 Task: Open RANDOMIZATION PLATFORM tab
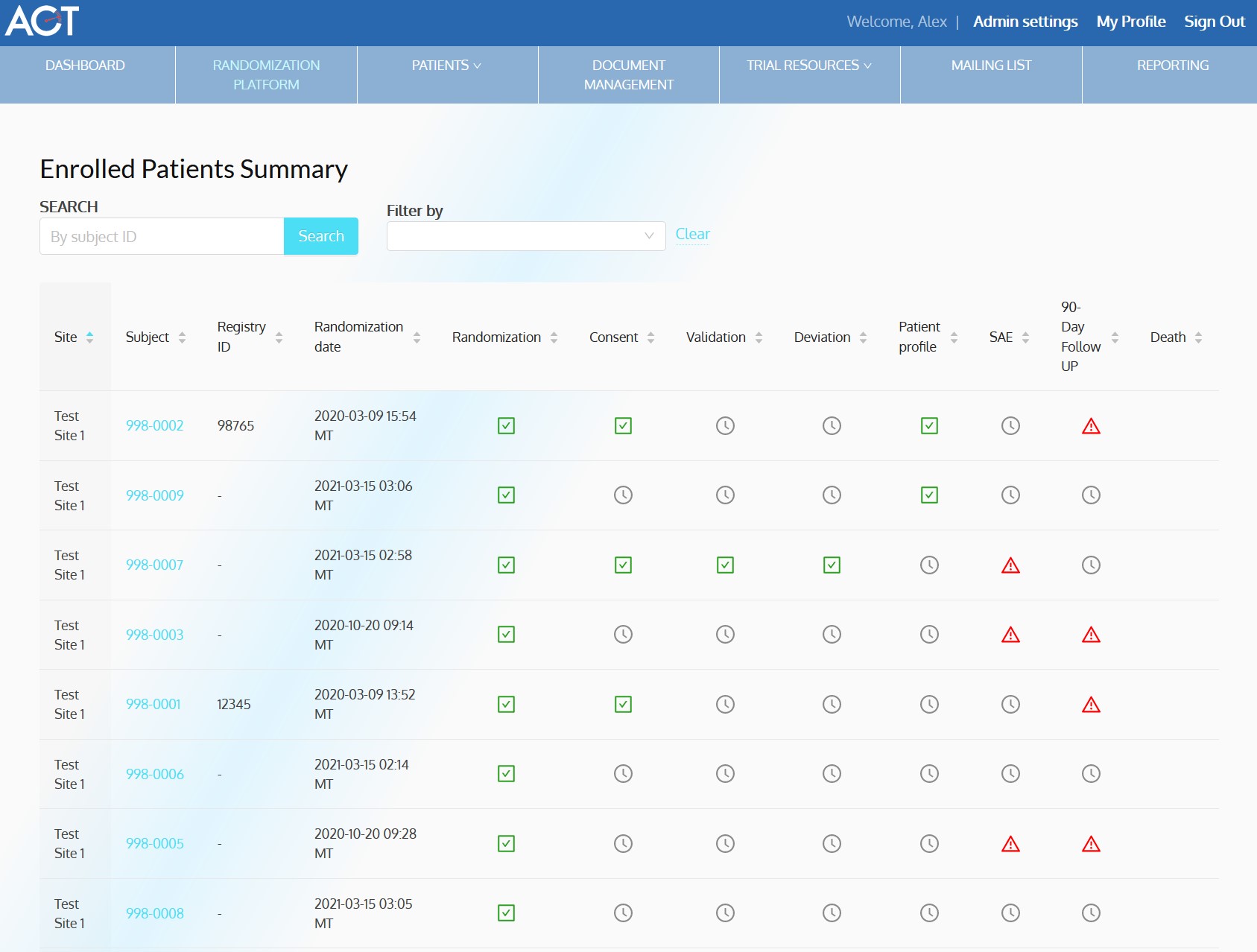(266, 75)
